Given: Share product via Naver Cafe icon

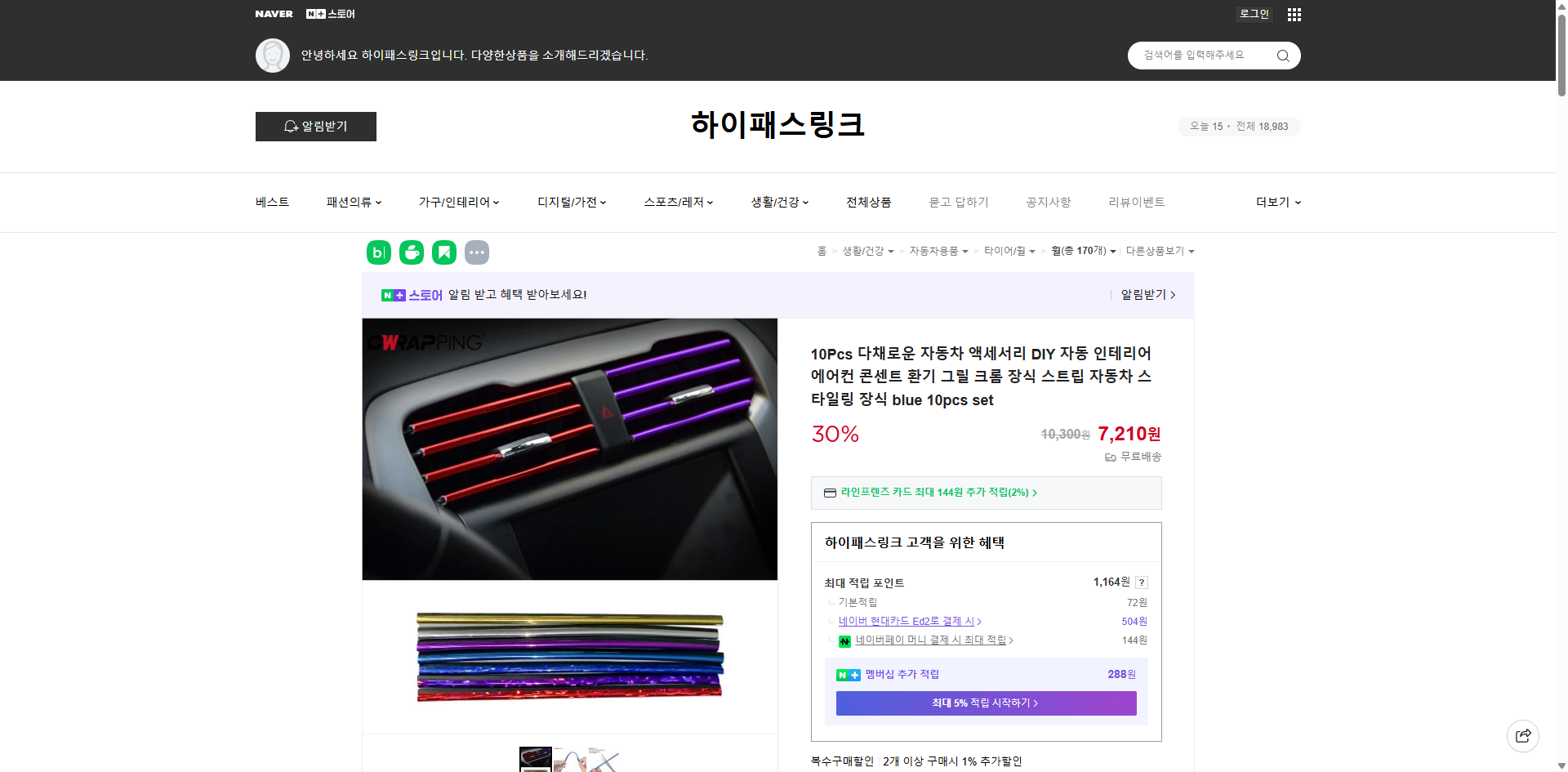Looking at the screenshot, I should click(x=411, y=252).
